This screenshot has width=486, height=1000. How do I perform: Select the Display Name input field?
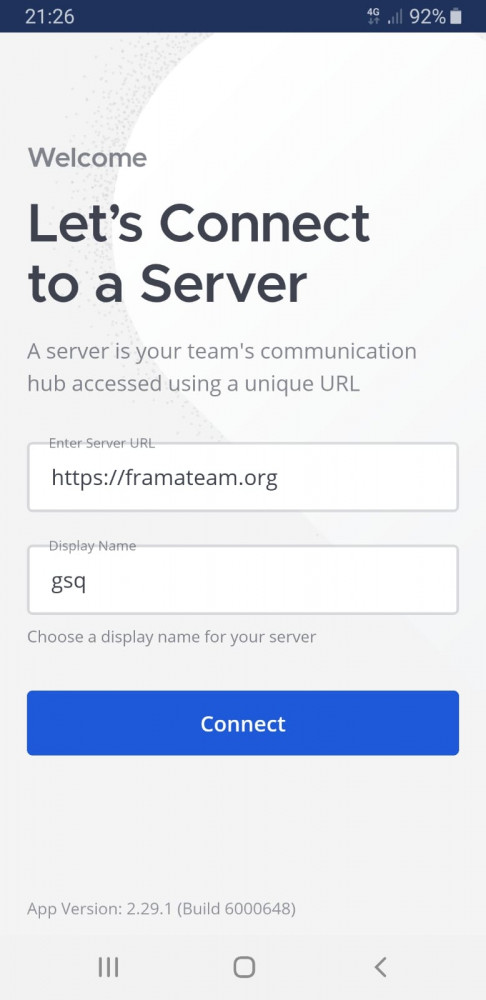click(x=243, y=580)
